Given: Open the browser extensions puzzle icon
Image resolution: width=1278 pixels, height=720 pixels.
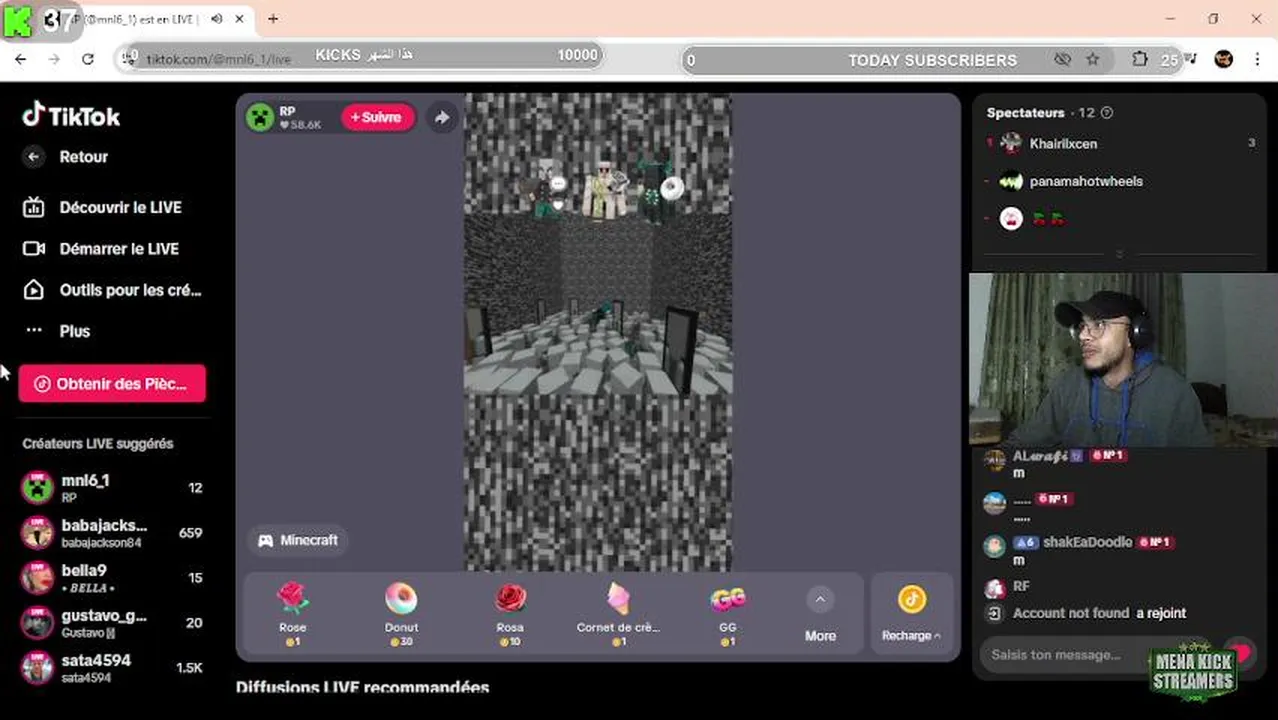Looking at the screenshot, I should (1139, 60).
